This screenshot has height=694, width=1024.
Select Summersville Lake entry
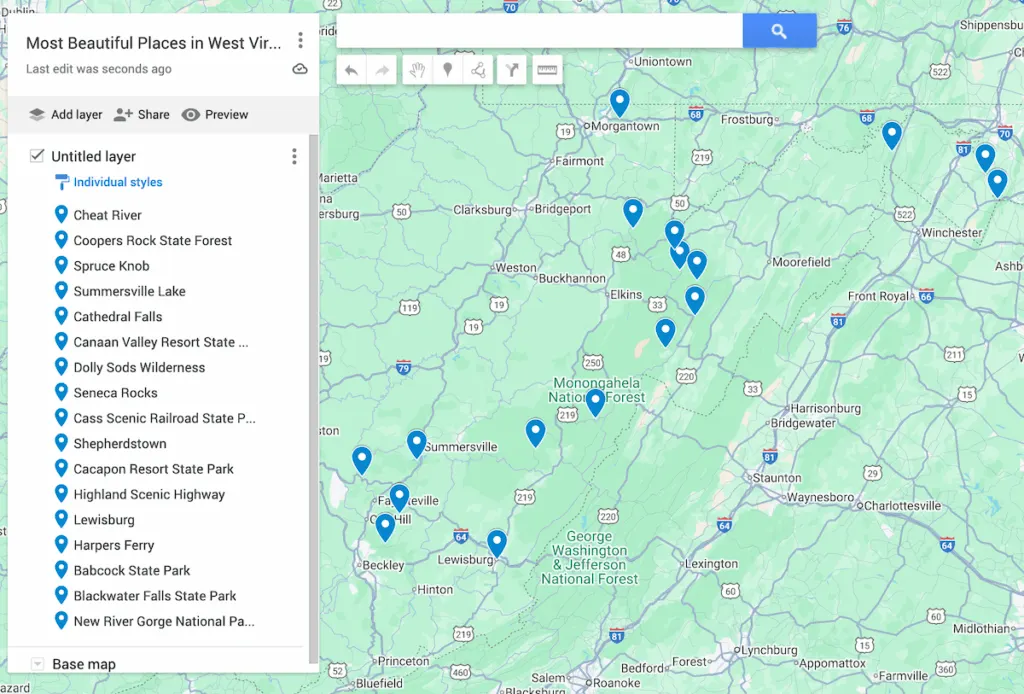(x=129, y=291)
